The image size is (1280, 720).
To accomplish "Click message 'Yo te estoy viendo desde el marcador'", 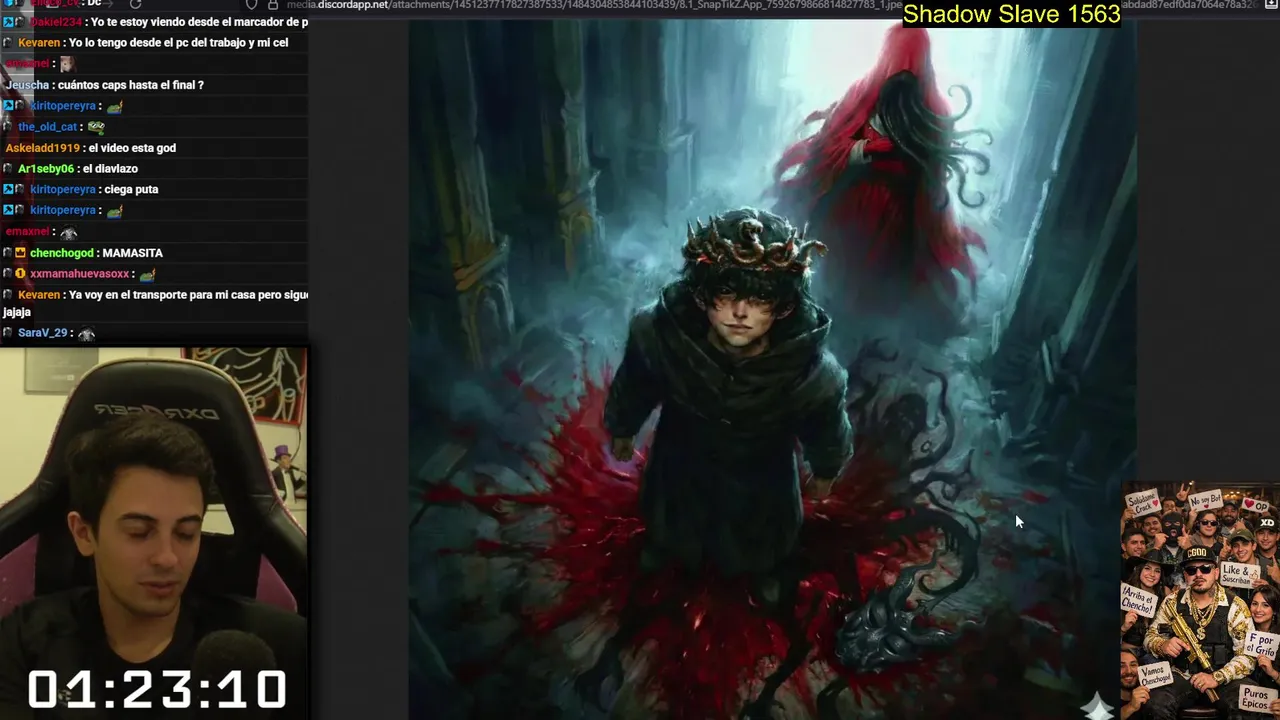I will point(199,22).
